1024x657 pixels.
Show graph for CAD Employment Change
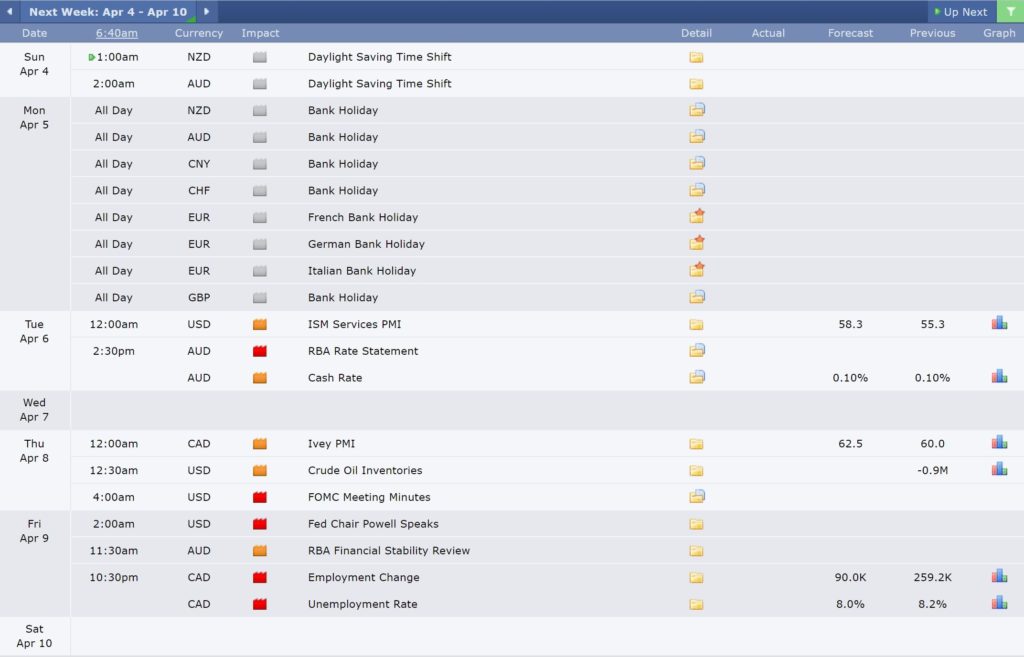pos(999,576)
